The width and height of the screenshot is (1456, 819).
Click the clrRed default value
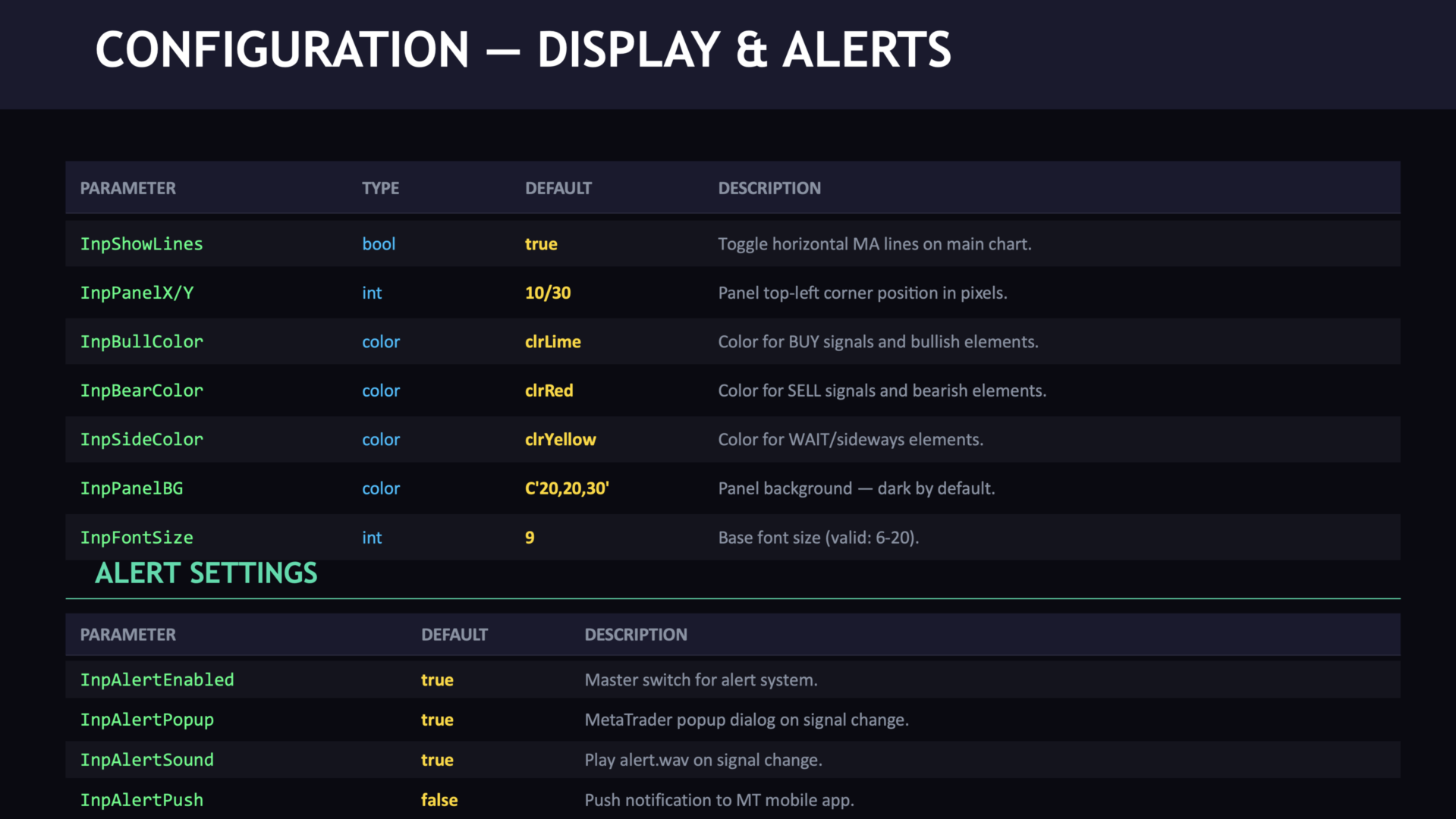pyautogui.click(x=549, y=391)
